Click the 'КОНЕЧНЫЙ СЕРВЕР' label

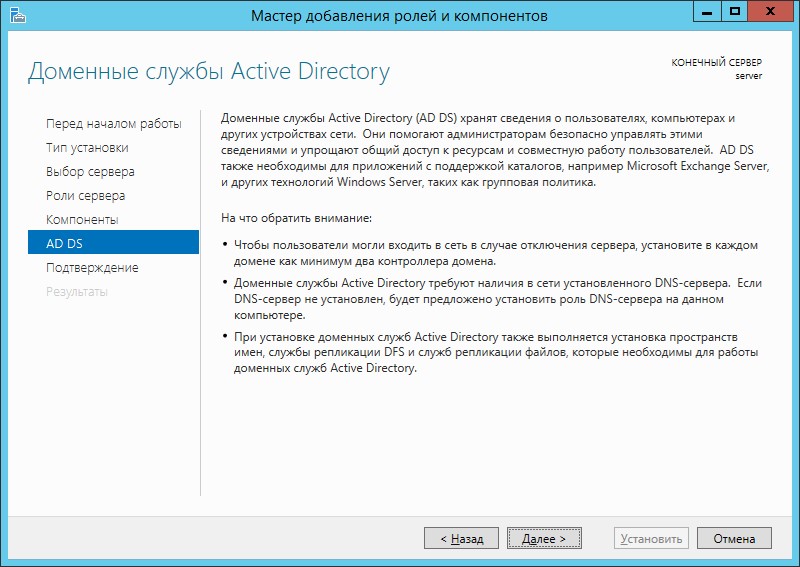(716, 62)
